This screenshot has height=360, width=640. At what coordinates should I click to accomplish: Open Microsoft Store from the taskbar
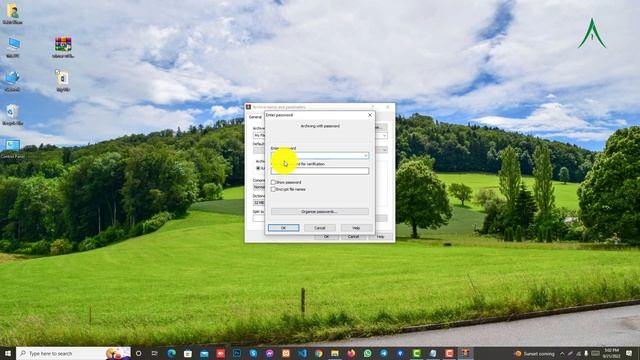coord(188,353)
